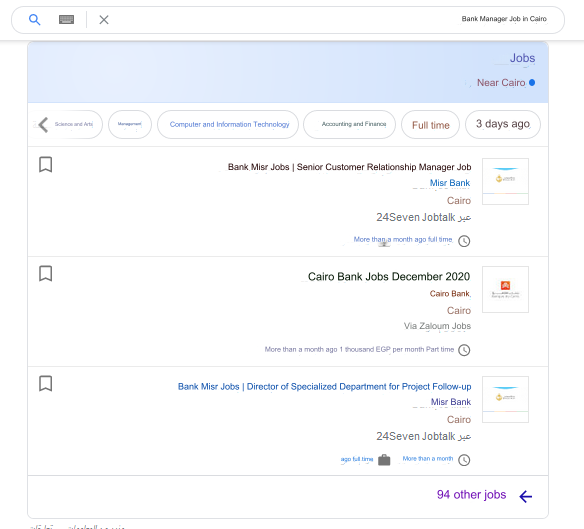This screenshot has width=584, height=529.
Task: Bookmark the Cairo Bank Jobs December 2020 listing
Action: (x=45, y=273)
